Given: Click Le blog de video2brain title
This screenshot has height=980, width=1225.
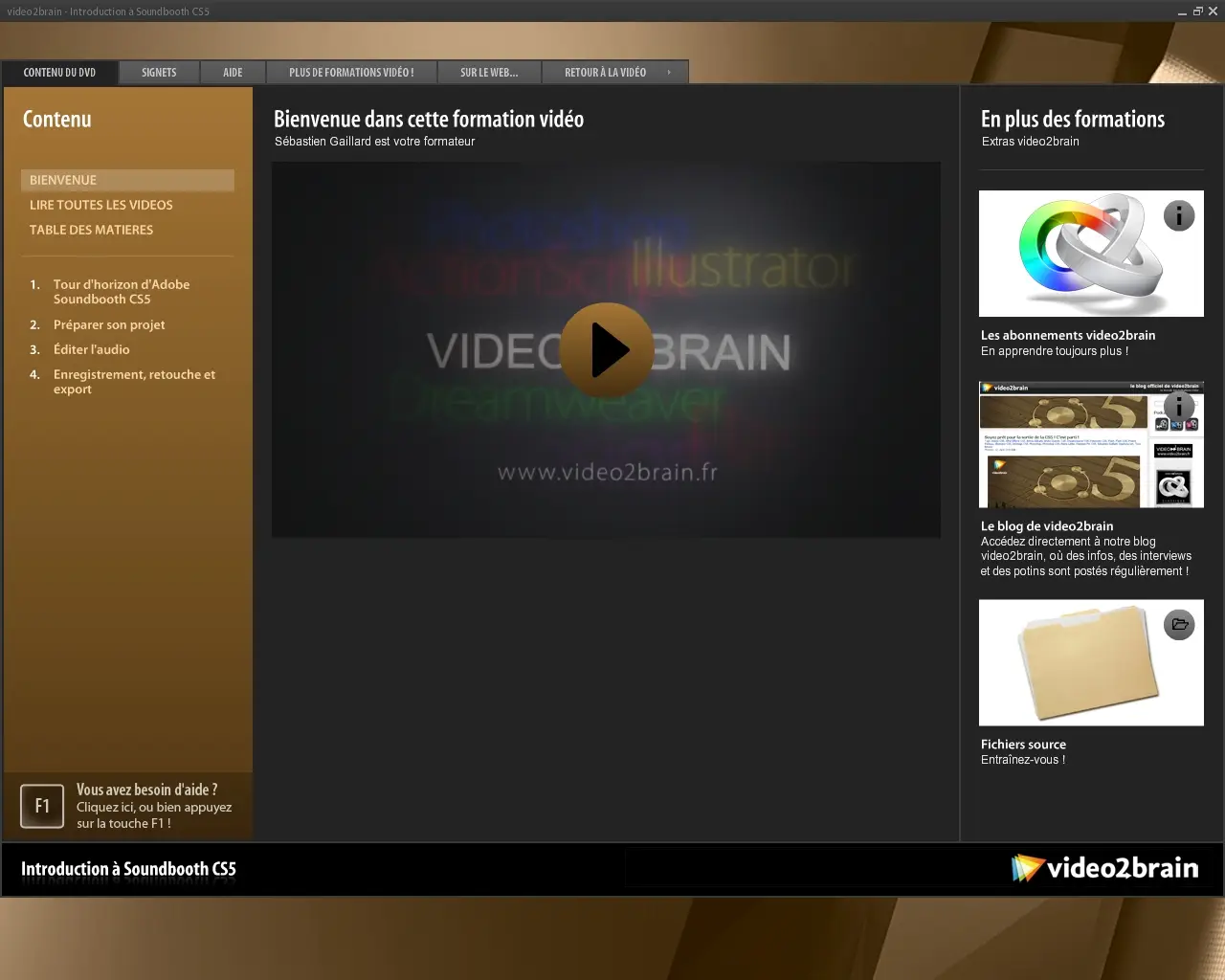Looking at the screenshot, I should (x=1047, y=525).
